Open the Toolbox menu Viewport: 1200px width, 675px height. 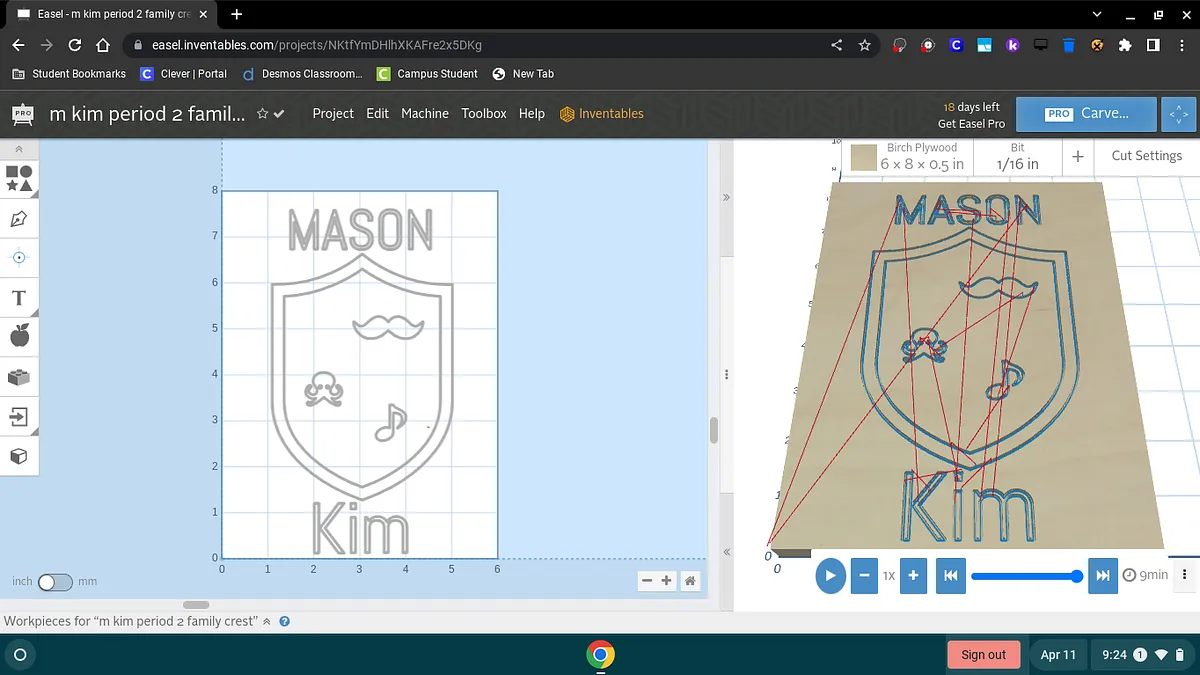[x=484, y=114]
